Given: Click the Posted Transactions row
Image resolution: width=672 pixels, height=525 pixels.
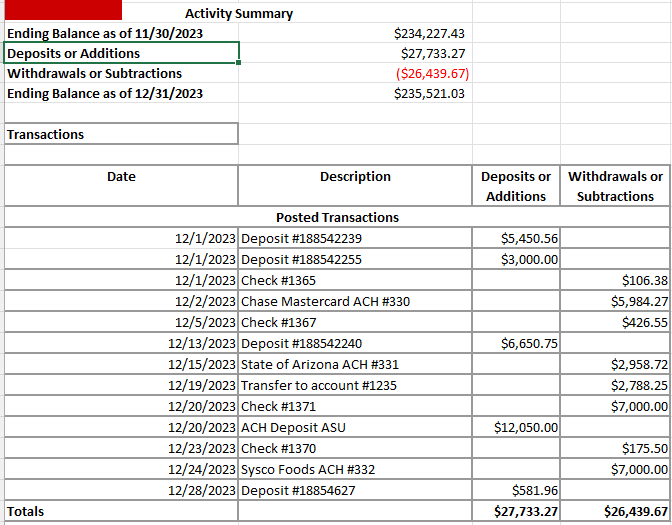Looking at the screenshot, I should coord(337,217).
